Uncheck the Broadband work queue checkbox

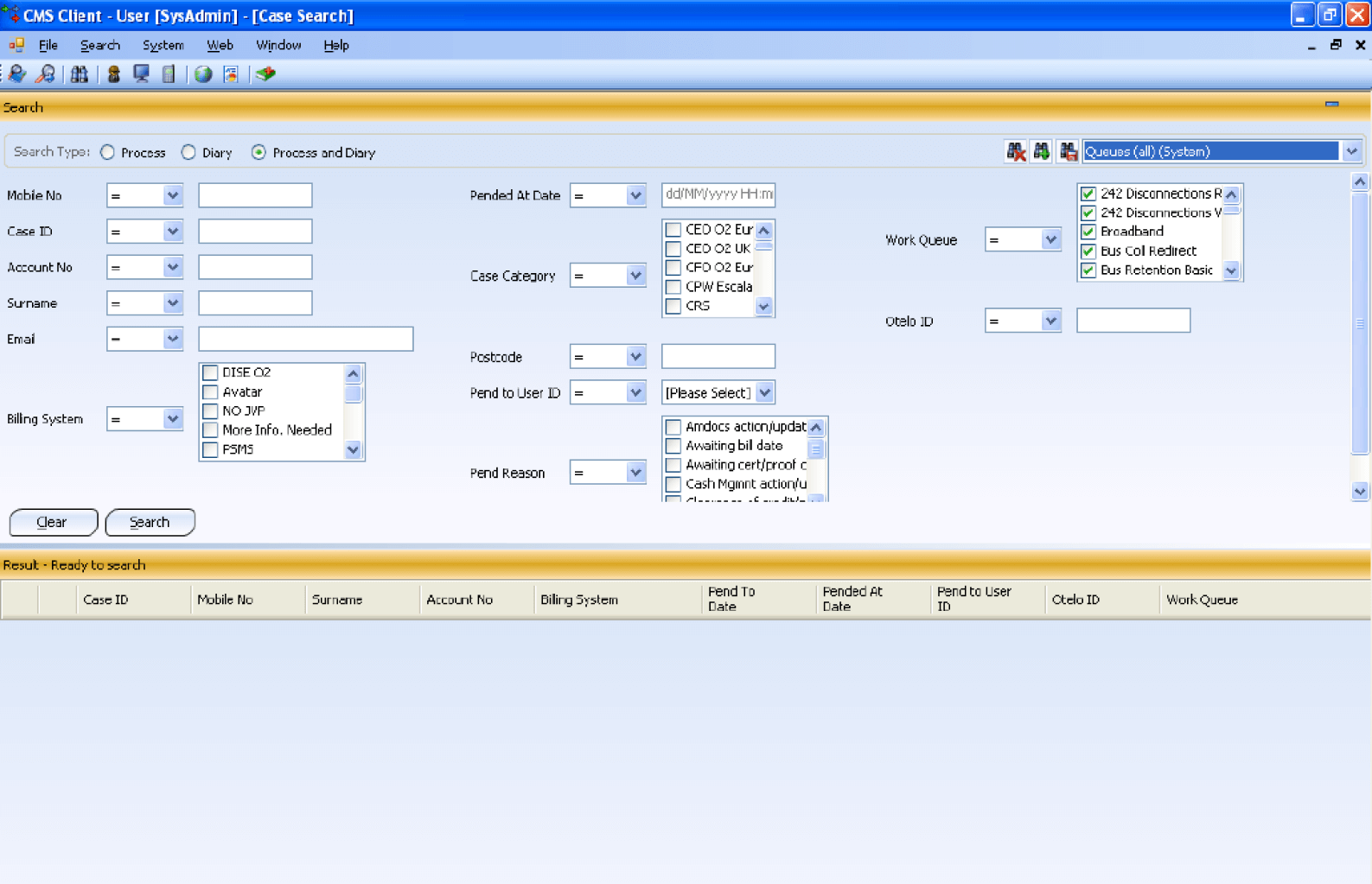1088,232
